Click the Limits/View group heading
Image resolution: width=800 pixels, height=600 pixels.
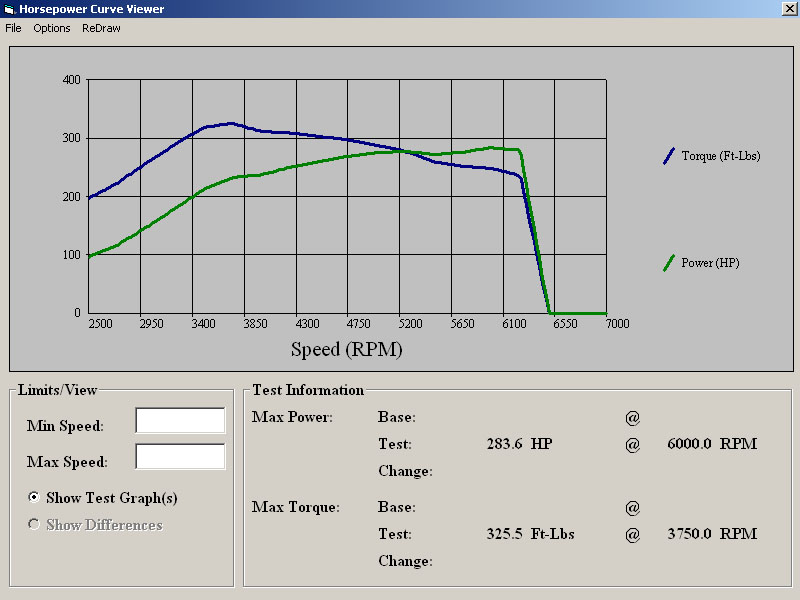(57, 390)
